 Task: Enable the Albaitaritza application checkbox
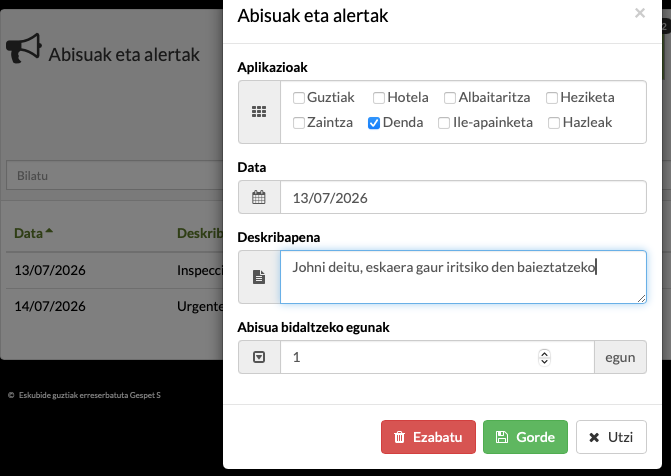point(450,98)
